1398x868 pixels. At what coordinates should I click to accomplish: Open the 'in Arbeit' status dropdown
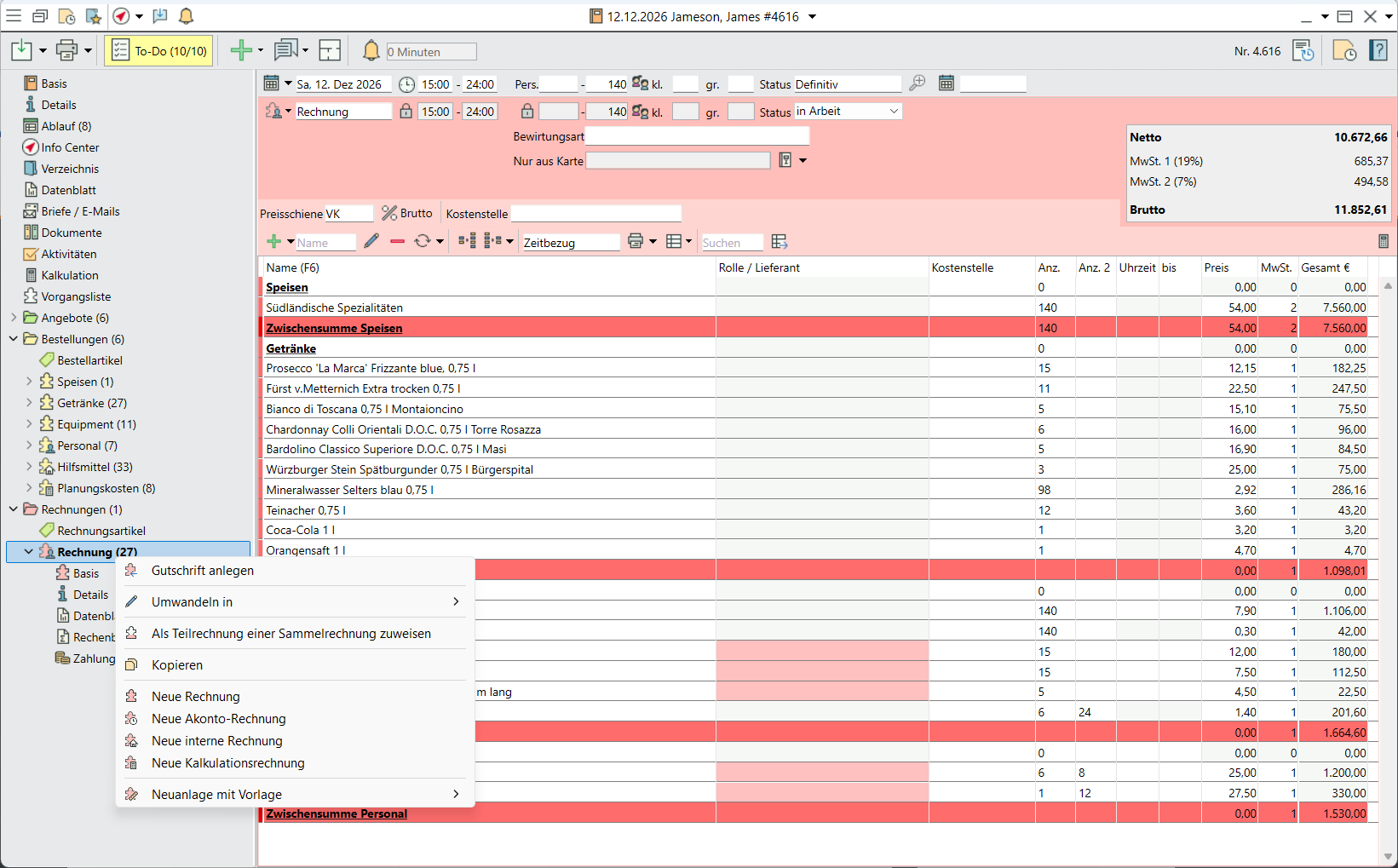pyautogui.click(x=894, y=112)
